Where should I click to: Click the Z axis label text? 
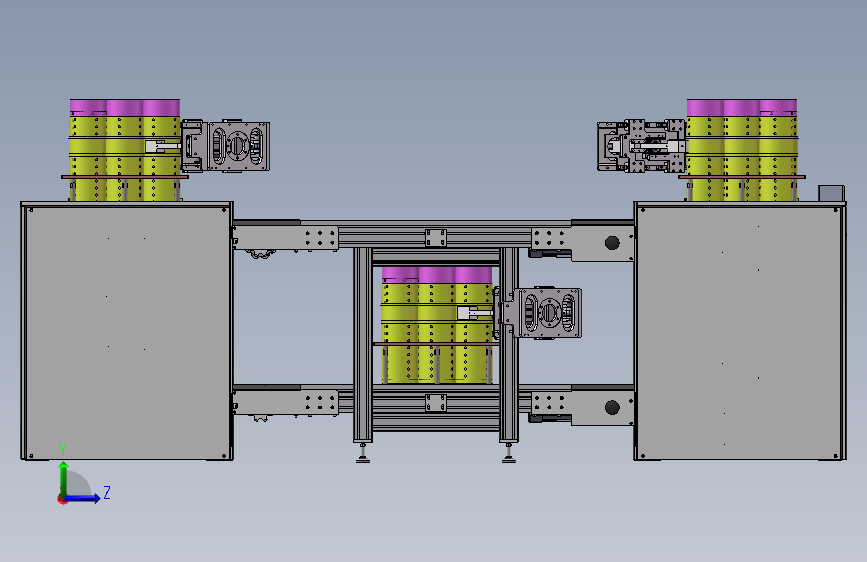click(x=107, y=492)
